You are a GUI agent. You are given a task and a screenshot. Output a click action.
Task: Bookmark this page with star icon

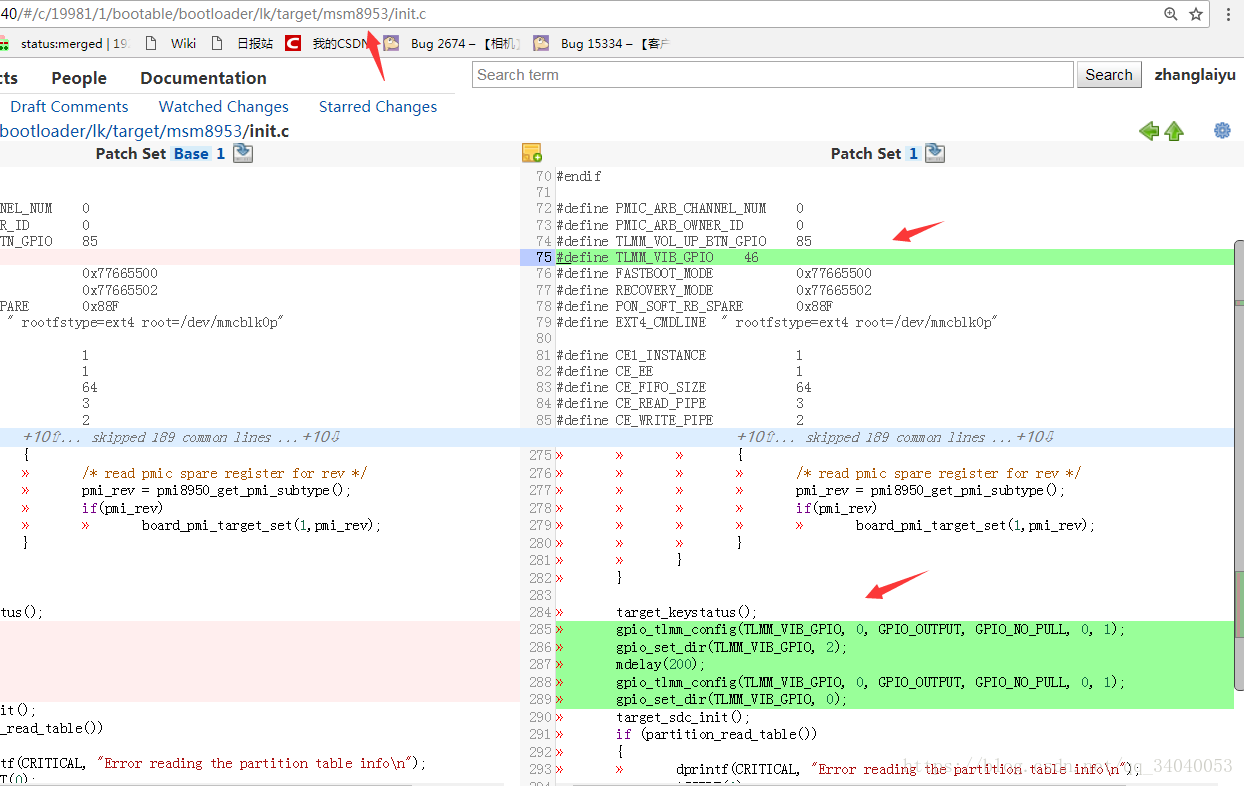pos(1196,14)
